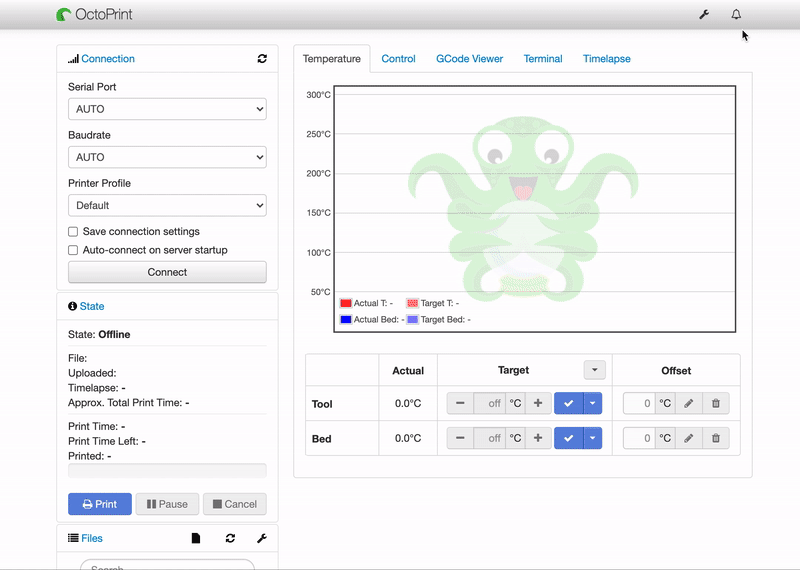
Task: Open Printer Profile dropdown
Action: point(167,205)
